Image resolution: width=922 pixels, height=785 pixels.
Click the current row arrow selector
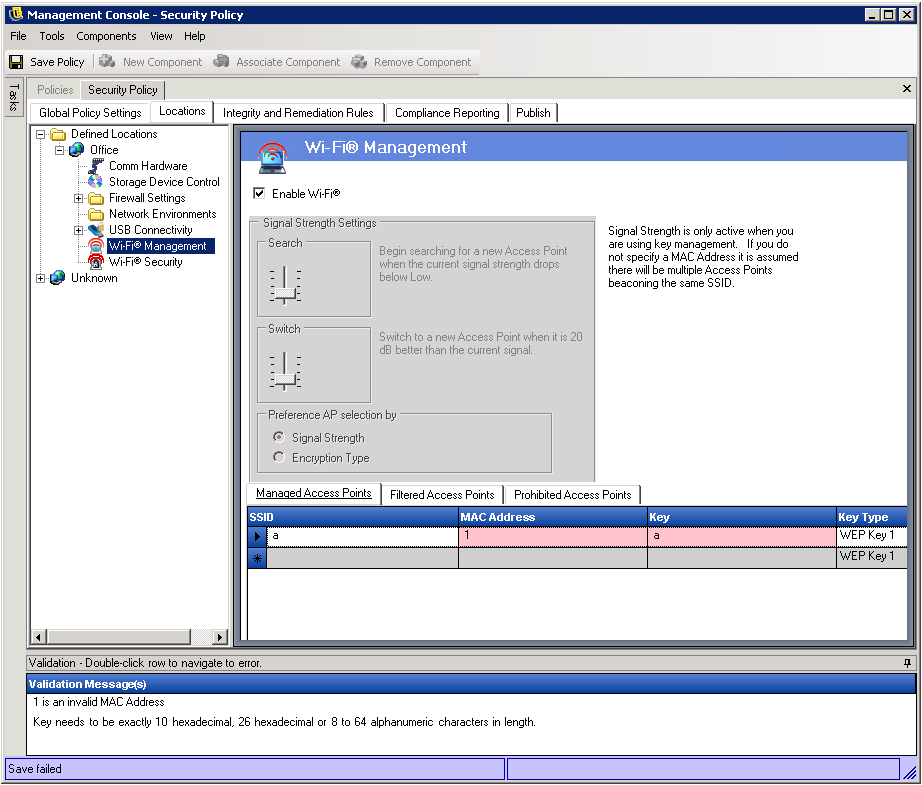coord(257,536)
